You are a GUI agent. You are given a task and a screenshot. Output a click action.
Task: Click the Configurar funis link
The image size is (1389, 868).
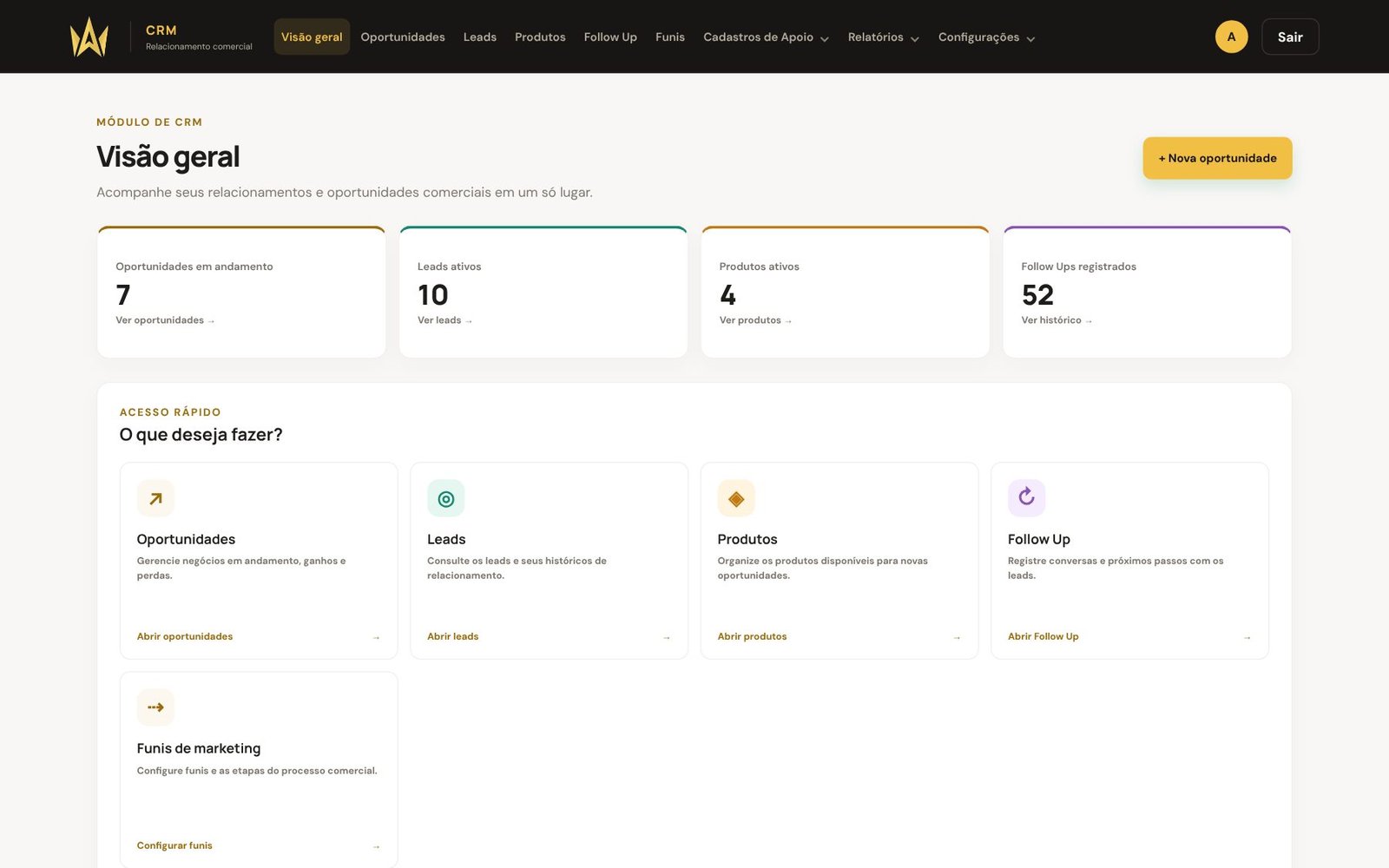[x=174, y=845]
